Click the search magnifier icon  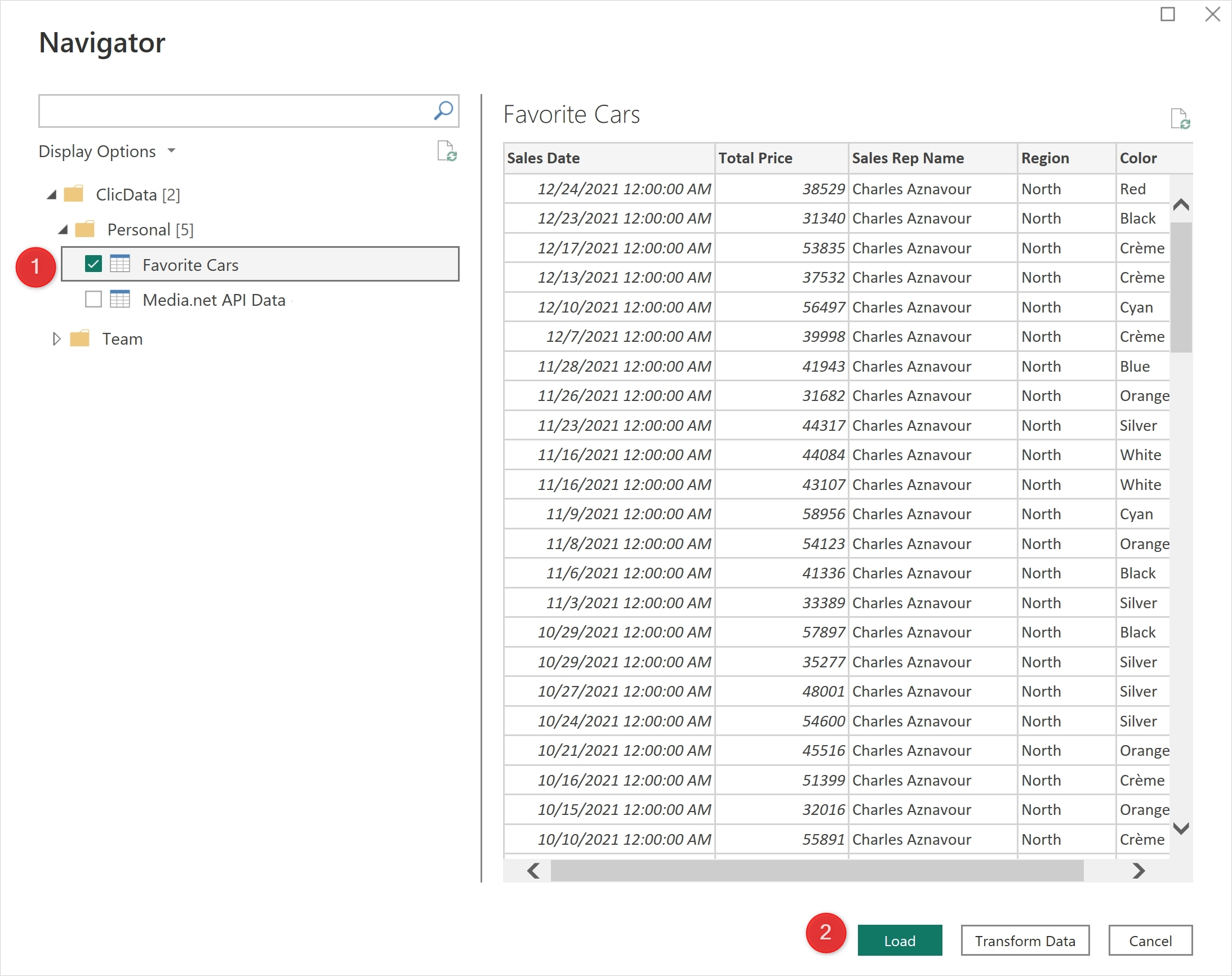click(x=443, y=110)
